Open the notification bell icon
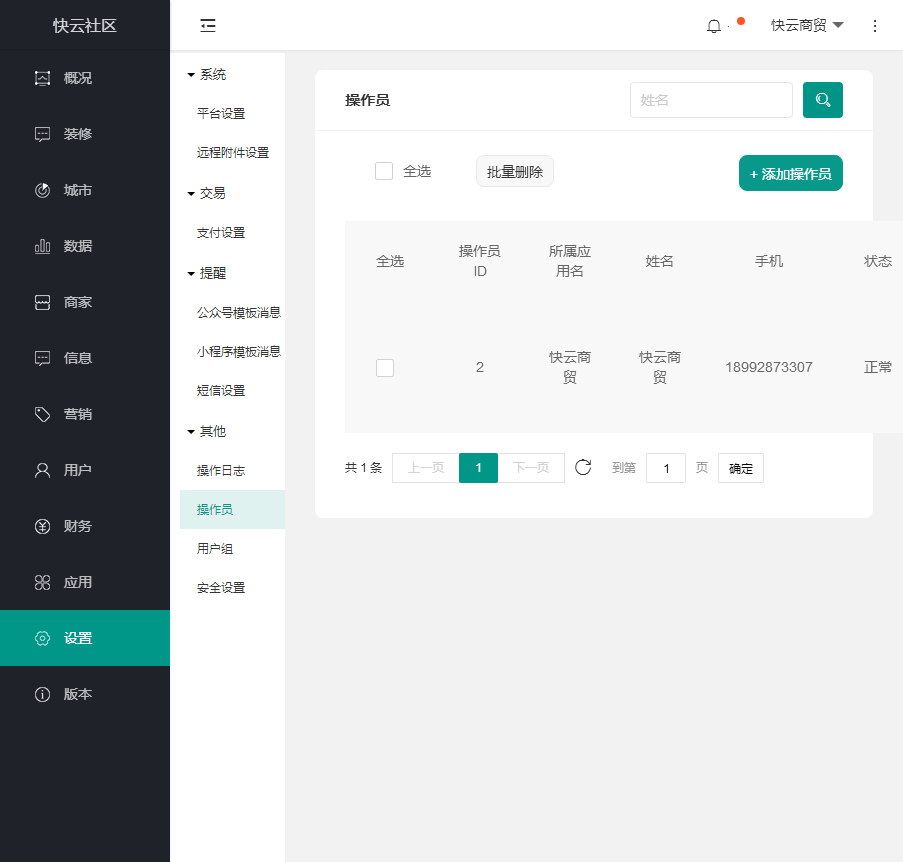The image size is (903, 862). [714, 27]
